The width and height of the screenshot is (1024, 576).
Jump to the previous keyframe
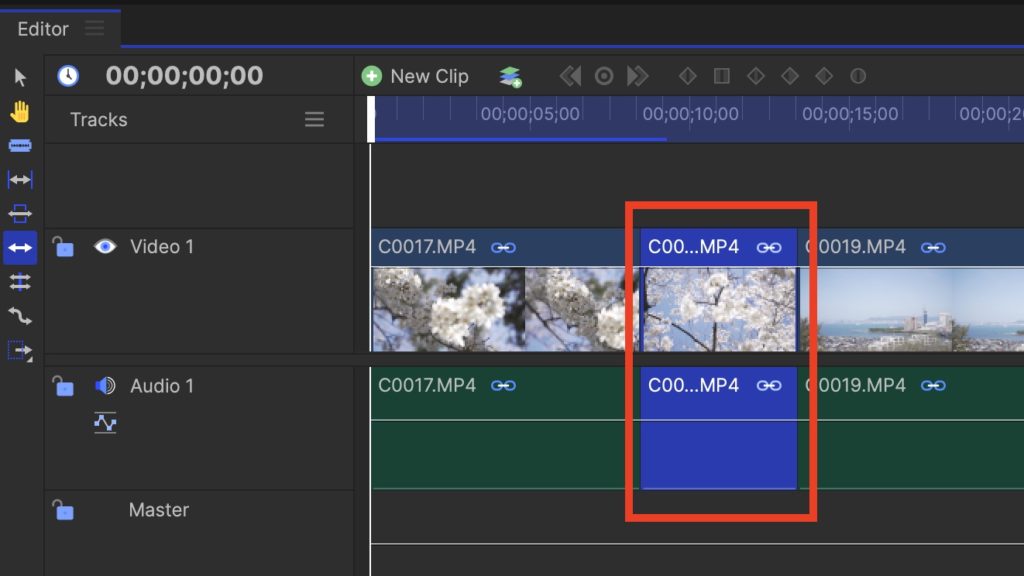point(570,76)
